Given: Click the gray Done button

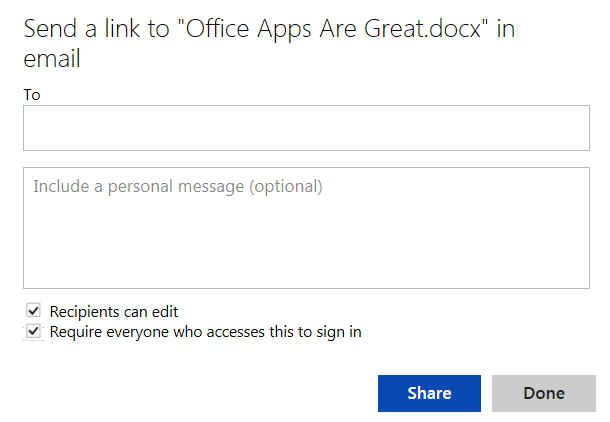Looking at the screenshot, I should tap(543, 393).
